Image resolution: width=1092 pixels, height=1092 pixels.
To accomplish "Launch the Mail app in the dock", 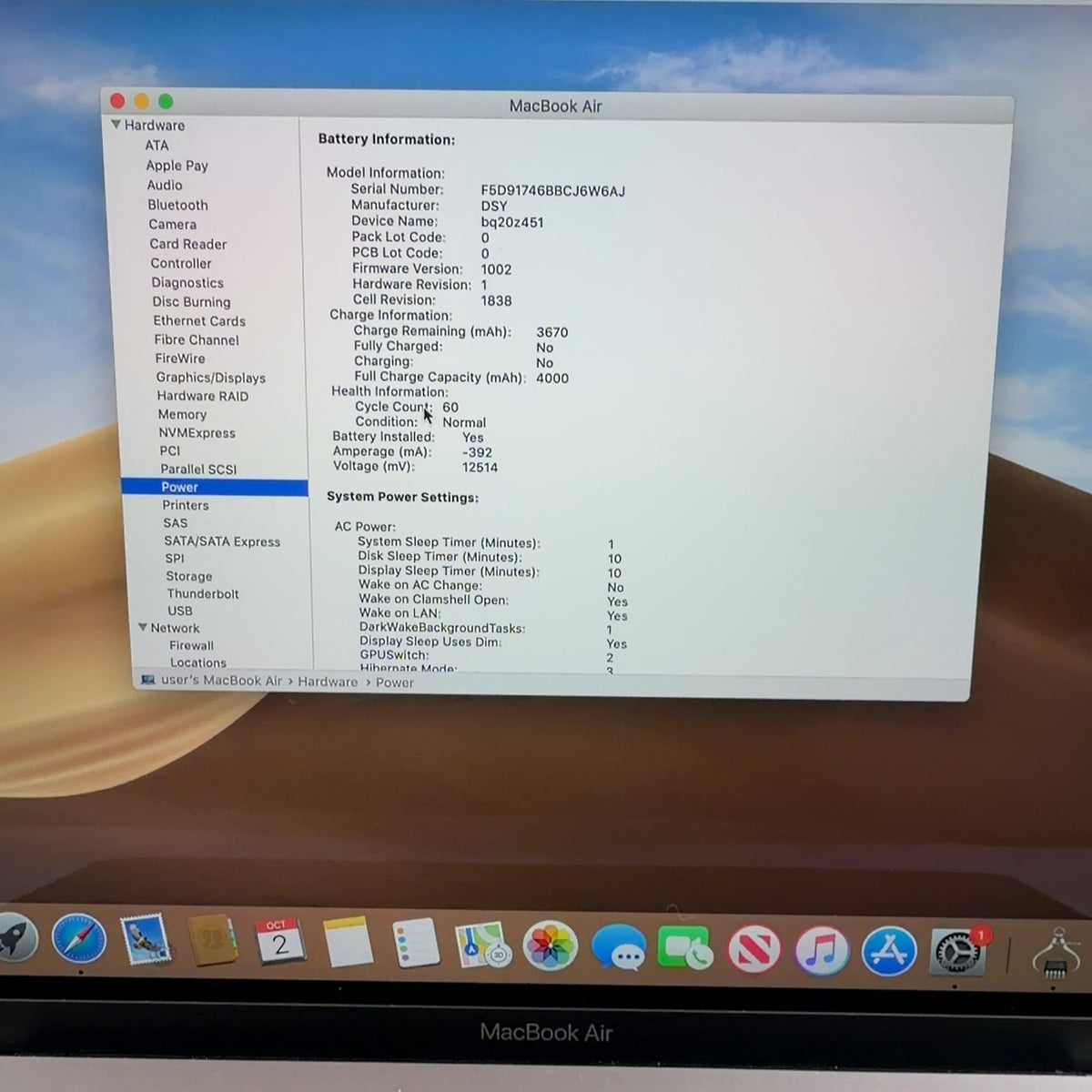I will 145,939.
